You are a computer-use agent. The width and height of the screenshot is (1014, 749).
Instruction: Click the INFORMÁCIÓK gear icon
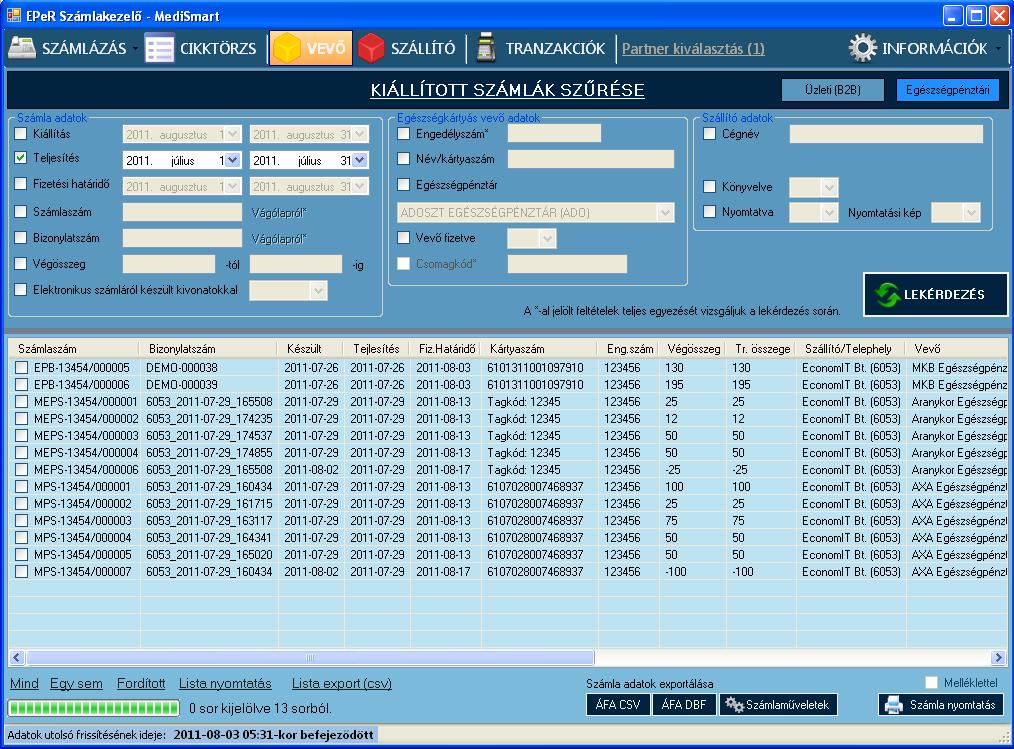(x=863, y=48)
